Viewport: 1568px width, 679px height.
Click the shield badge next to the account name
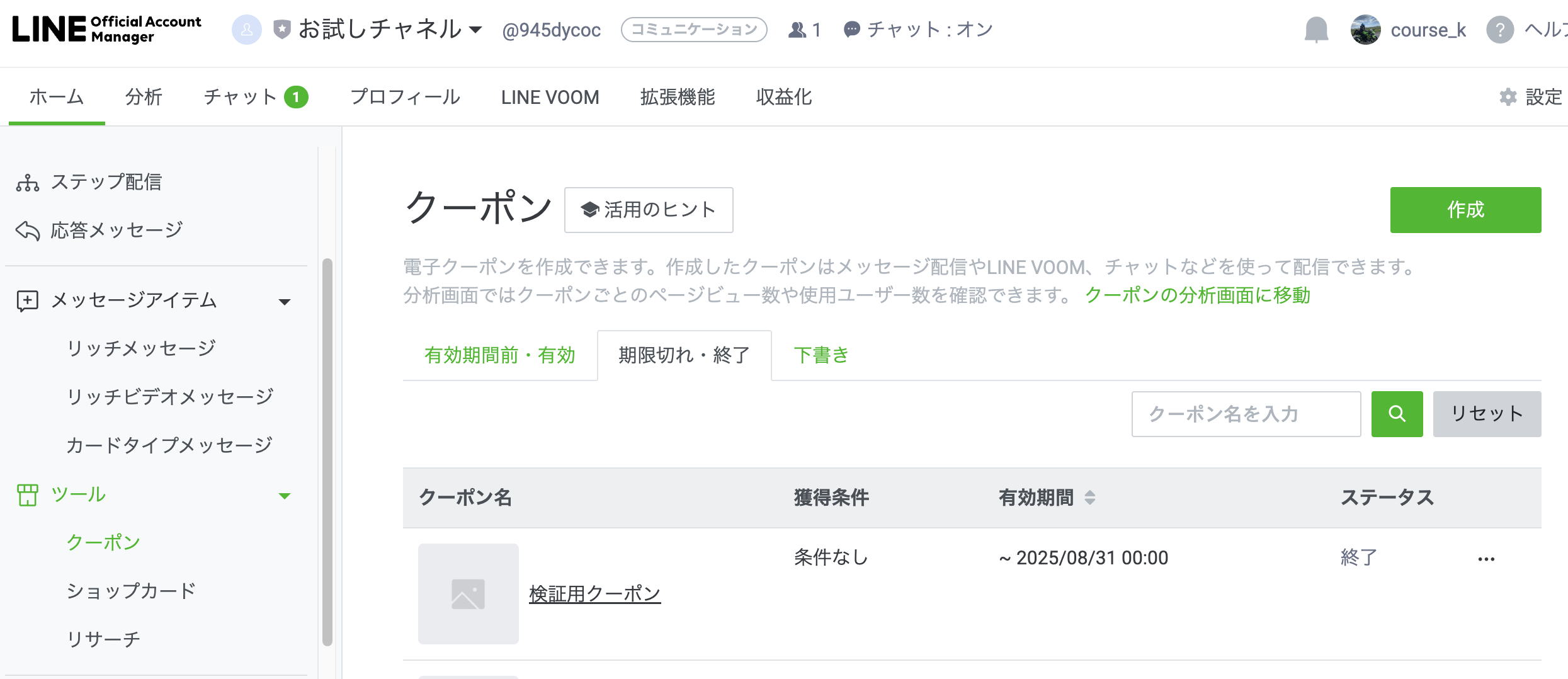click(x=281, y=29)
